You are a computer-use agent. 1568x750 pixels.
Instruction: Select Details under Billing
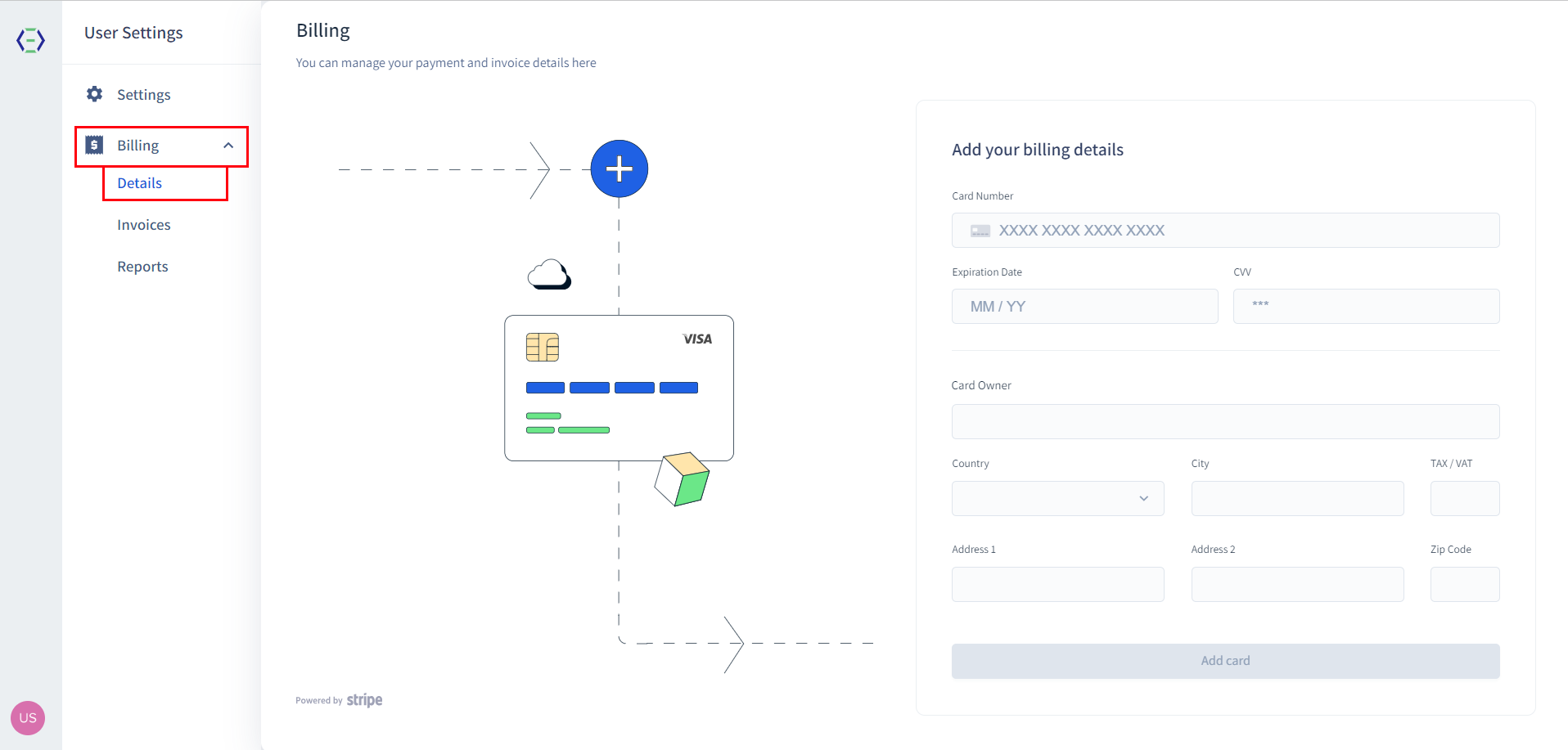(140, 183)
